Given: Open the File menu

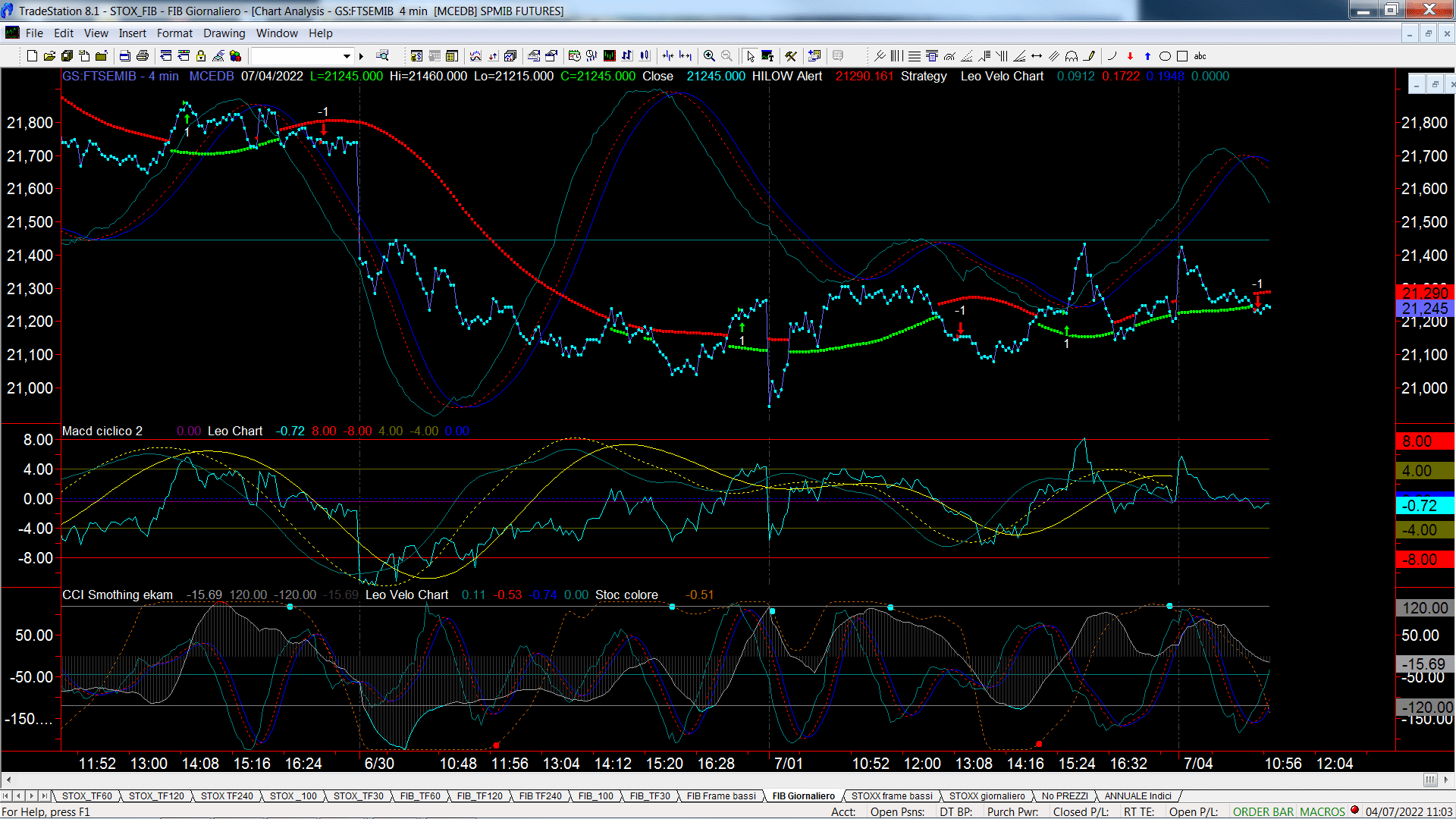Looking at the screenshot, I should 34,33.
